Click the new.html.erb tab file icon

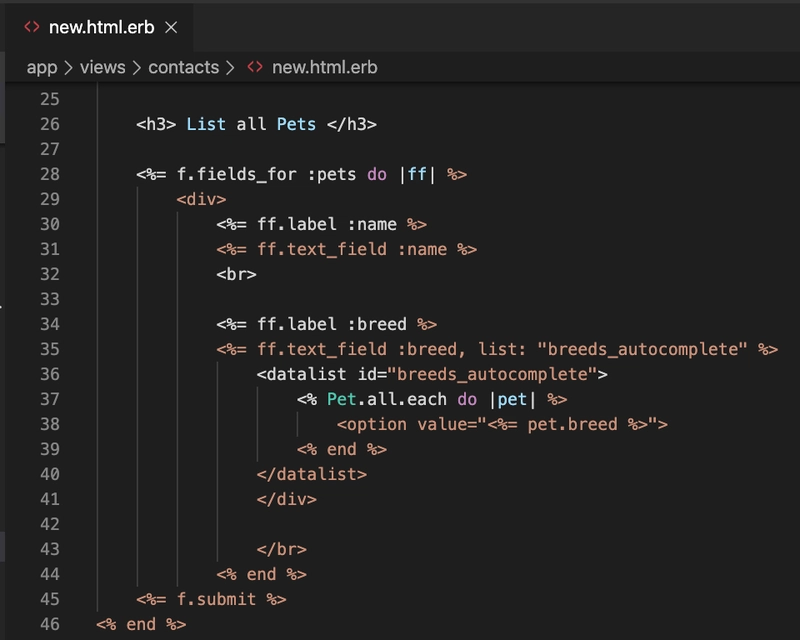32,27
